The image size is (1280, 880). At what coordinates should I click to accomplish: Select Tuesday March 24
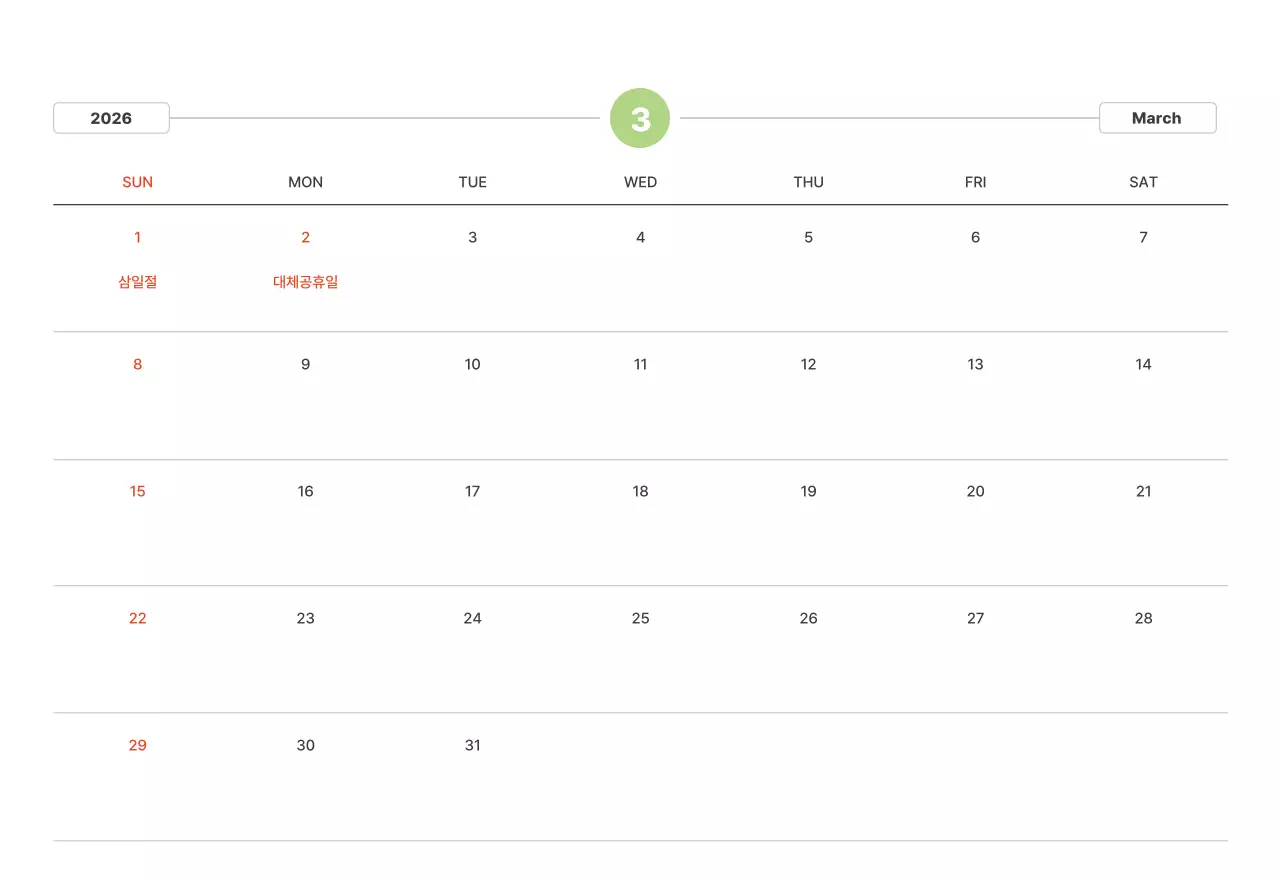click(x=473, y=618)
